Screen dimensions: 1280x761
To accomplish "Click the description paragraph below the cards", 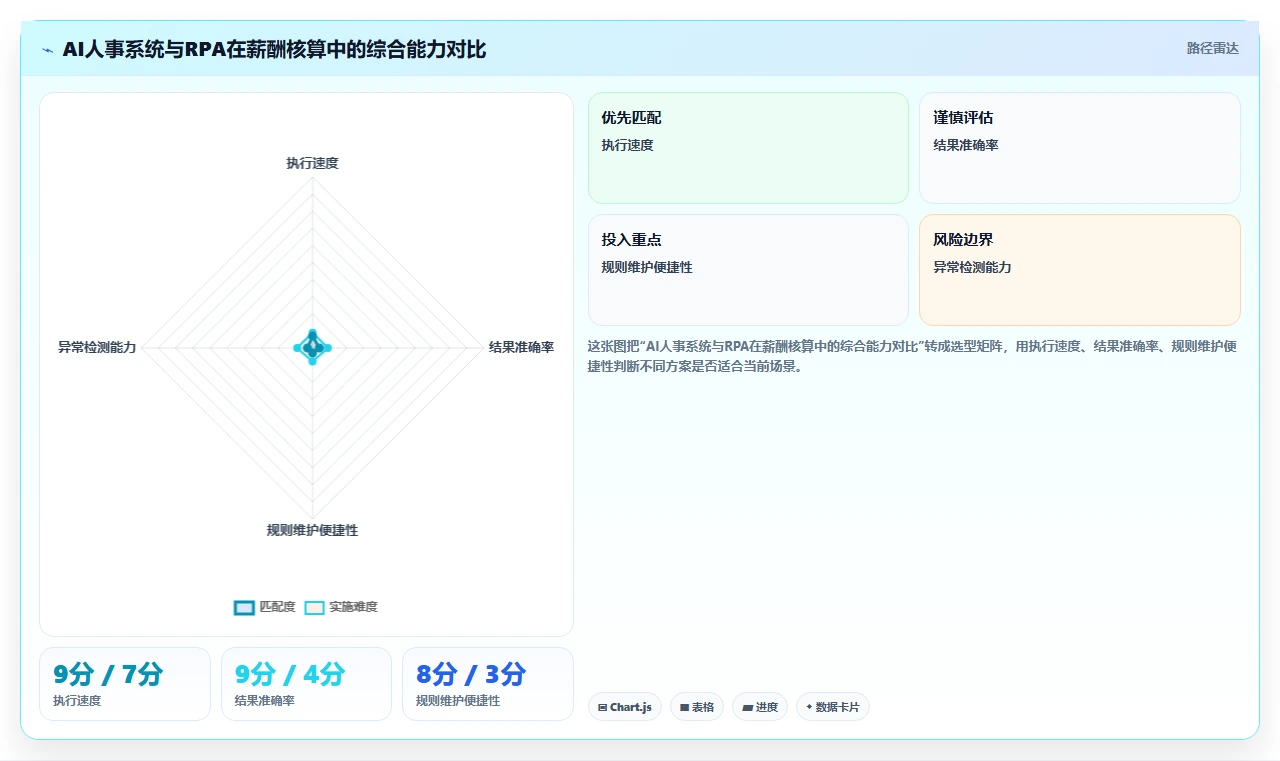I will pos(913,356).
